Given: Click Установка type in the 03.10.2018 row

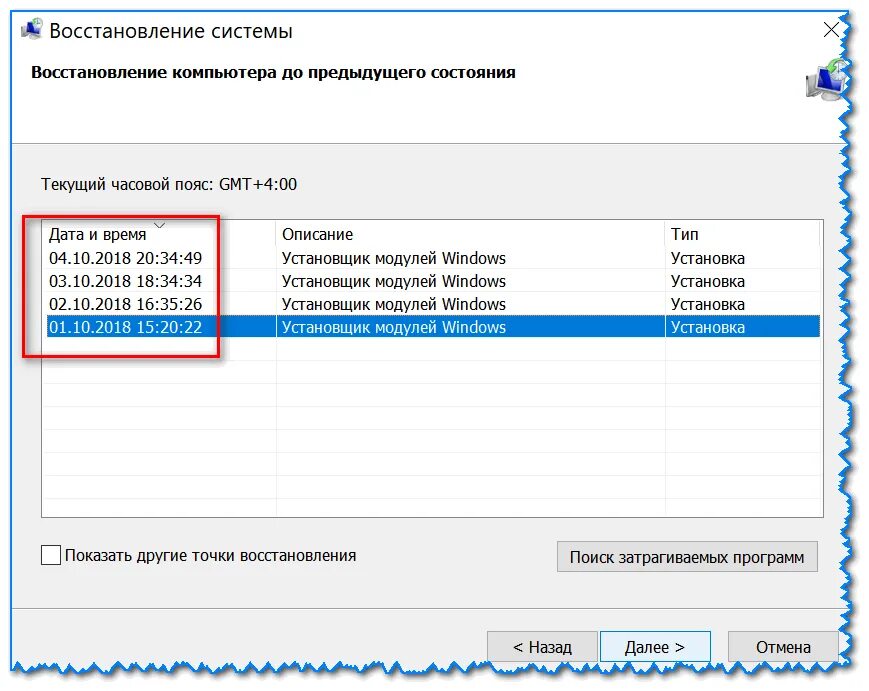Looking at the screenshot, I should point(708,281).
